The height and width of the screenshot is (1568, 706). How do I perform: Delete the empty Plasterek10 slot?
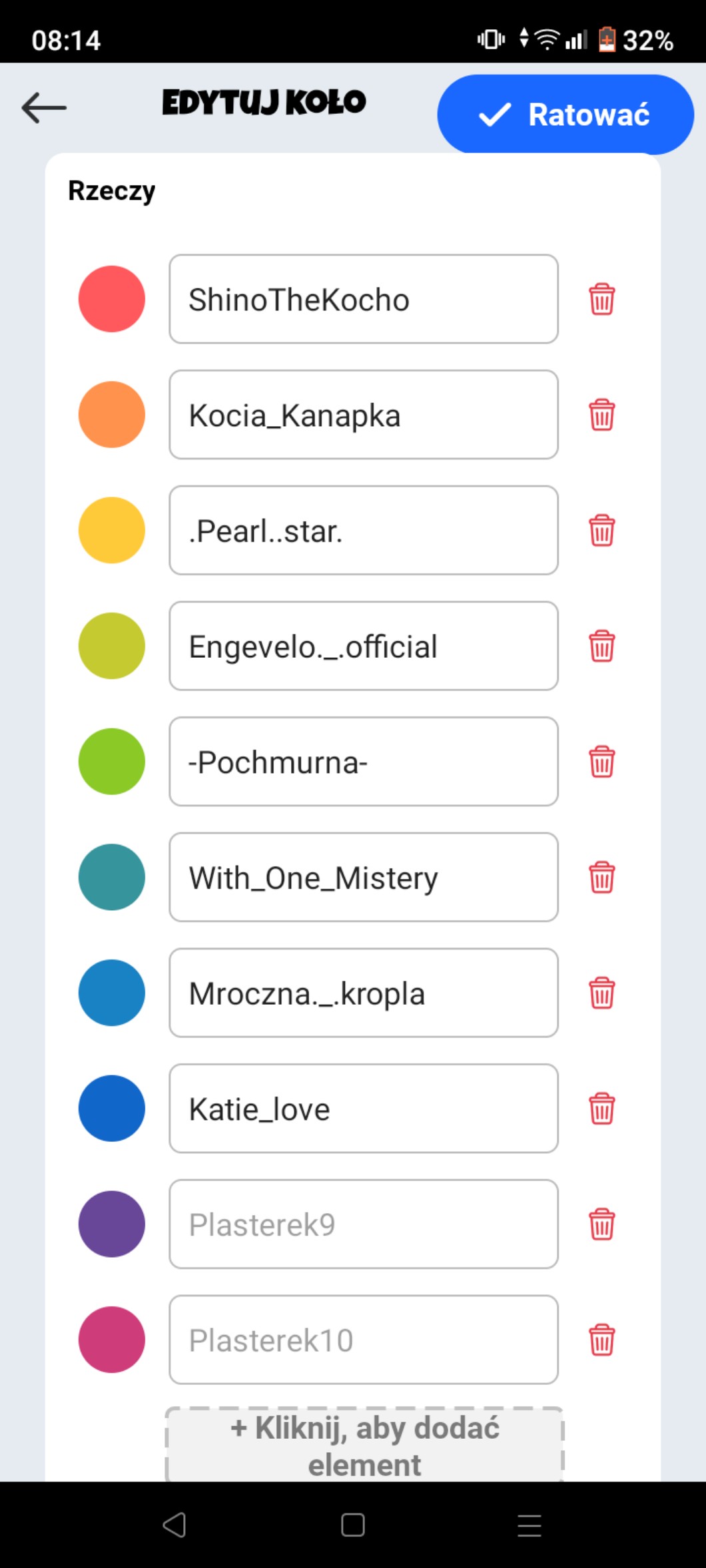[x=601, y=1340]
